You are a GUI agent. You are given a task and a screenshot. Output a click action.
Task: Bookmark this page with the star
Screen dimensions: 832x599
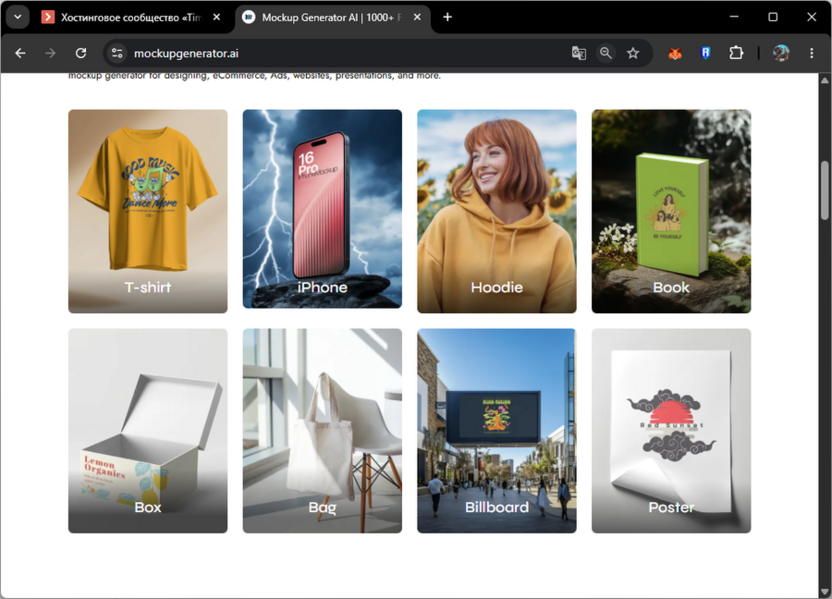pyautogui.click(x=632, y=53)
